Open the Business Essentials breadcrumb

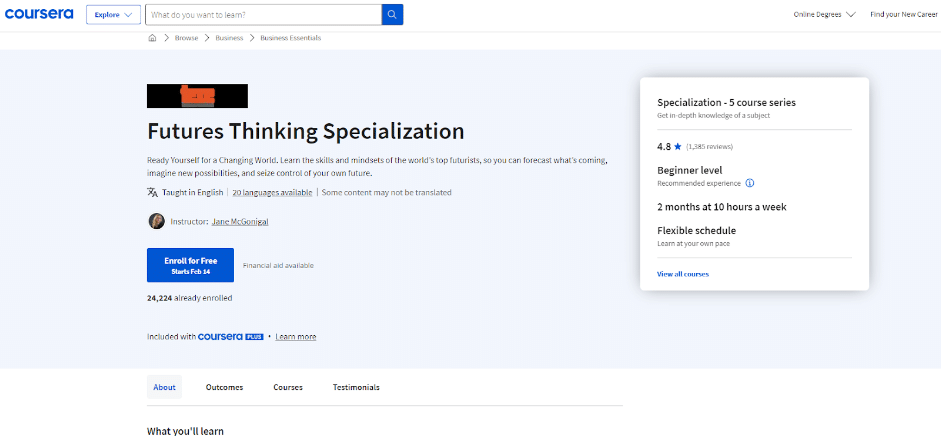coord(291,37)
